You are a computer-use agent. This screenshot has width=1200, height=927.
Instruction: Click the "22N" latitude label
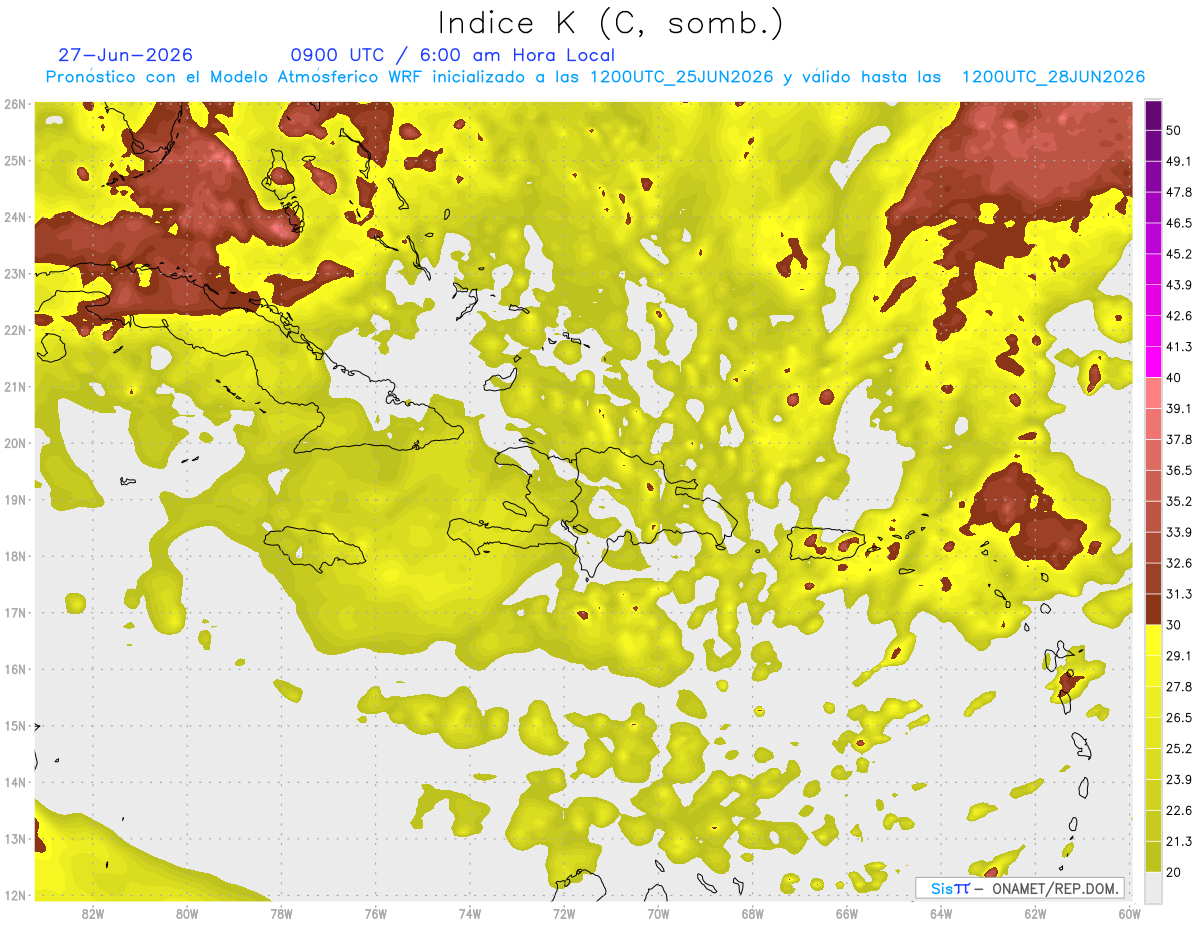point(15,330)
